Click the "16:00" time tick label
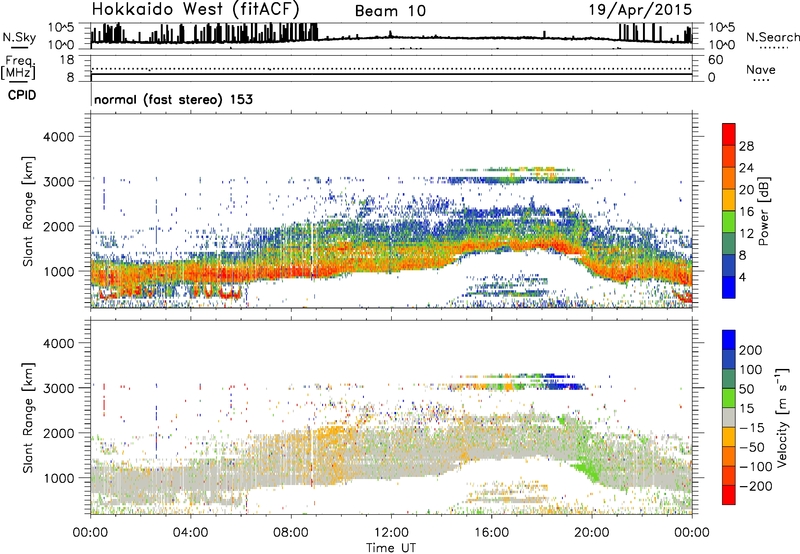This screenshot has width=800, height=554. click(491, 533)
